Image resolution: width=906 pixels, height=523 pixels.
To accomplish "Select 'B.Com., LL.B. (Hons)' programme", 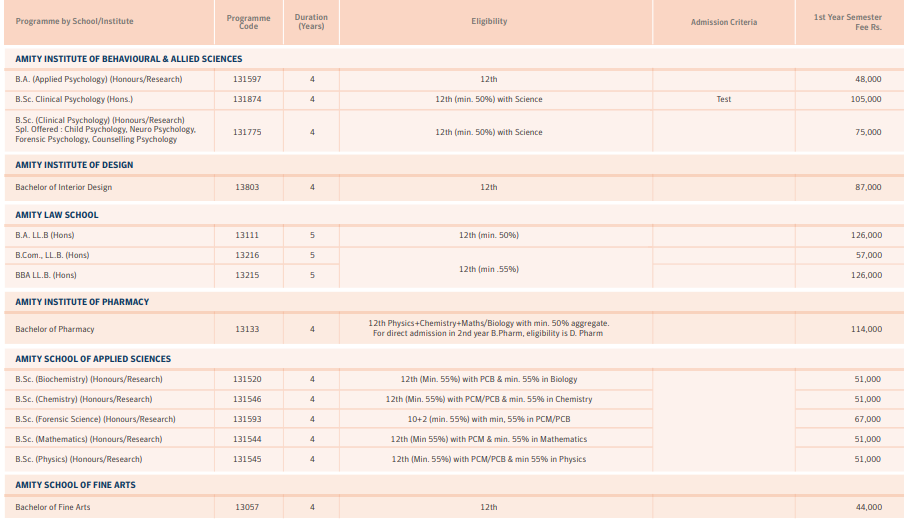I will coord(52,255).
